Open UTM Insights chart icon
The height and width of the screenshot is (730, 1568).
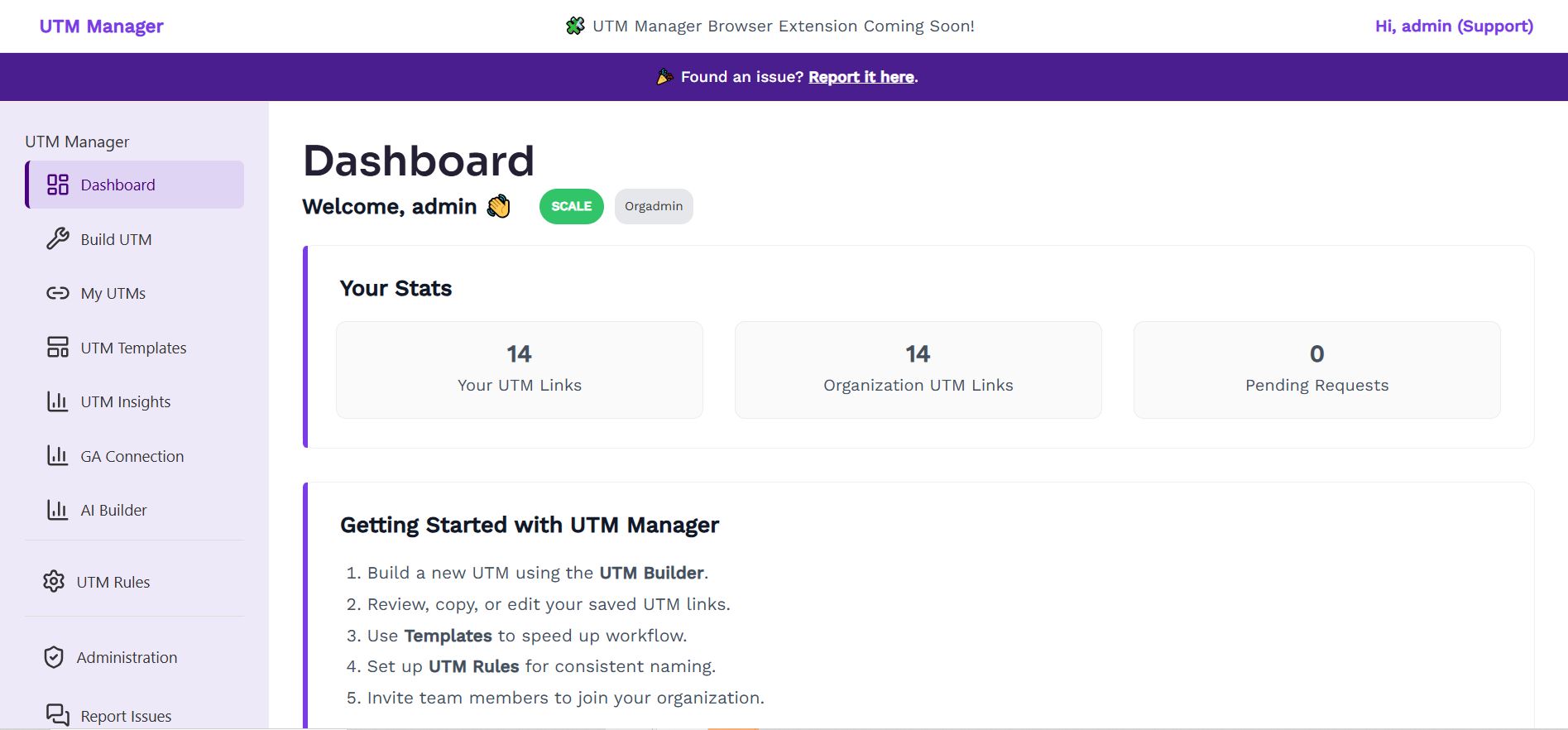coord(56,401)
